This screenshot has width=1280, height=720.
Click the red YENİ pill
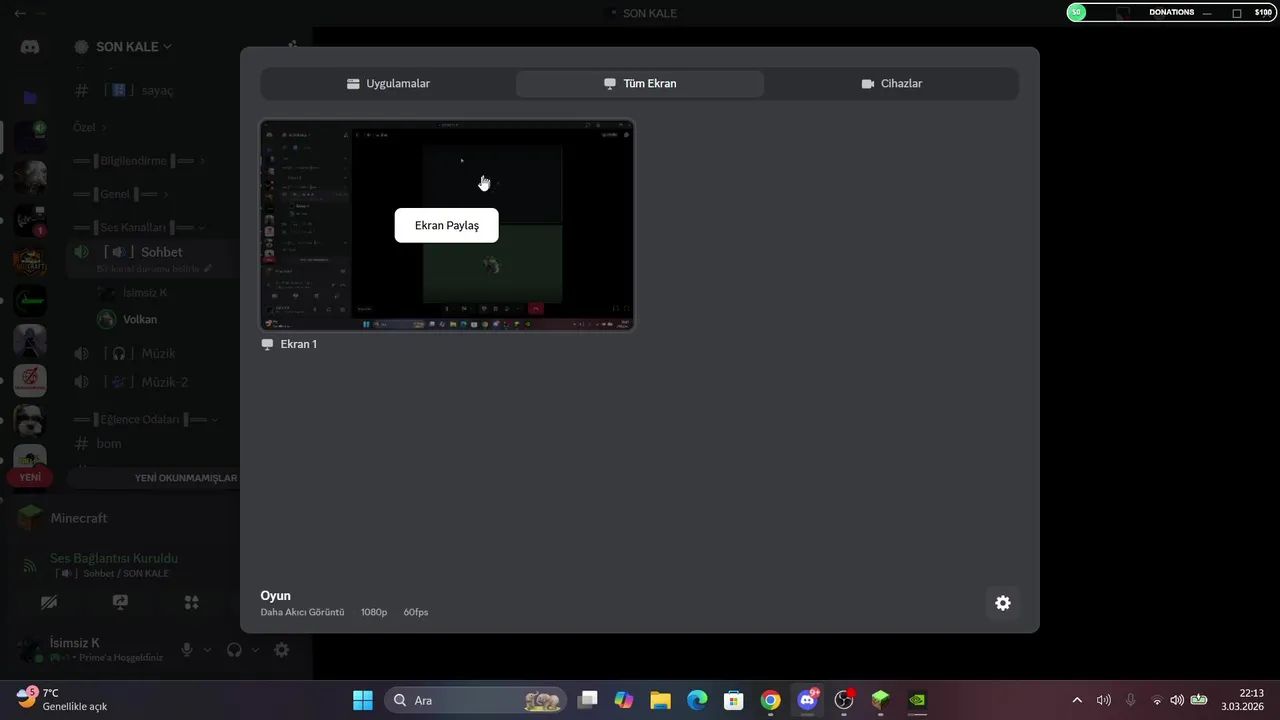tap(30, 478)
